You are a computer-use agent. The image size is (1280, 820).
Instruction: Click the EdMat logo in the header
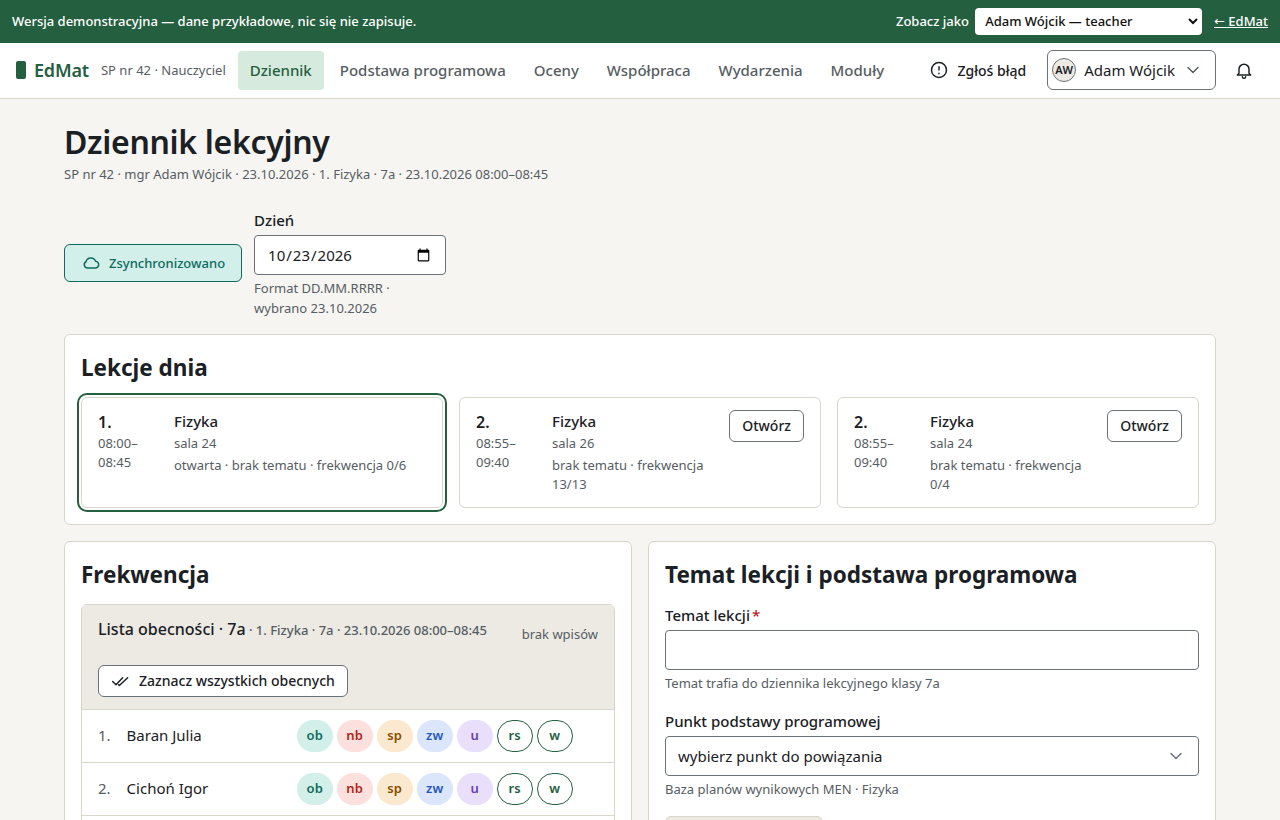coord(52,71)
